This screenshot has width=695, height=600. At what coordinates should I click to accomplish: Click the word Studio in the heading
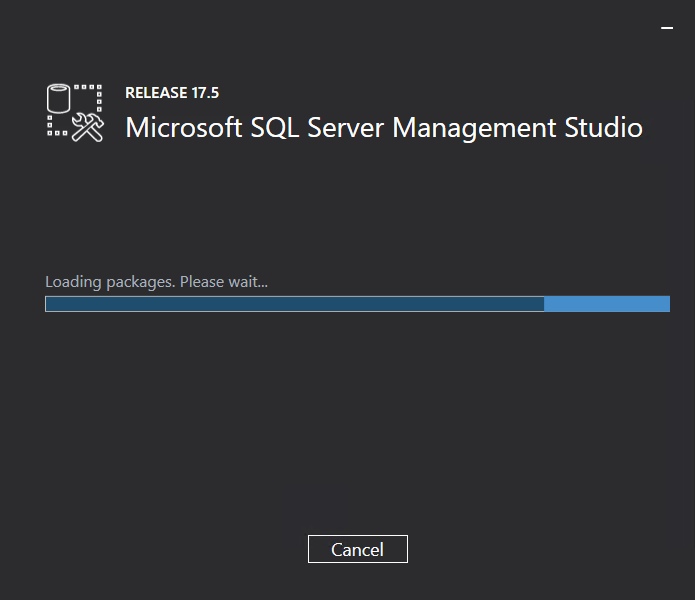point(603,128)
